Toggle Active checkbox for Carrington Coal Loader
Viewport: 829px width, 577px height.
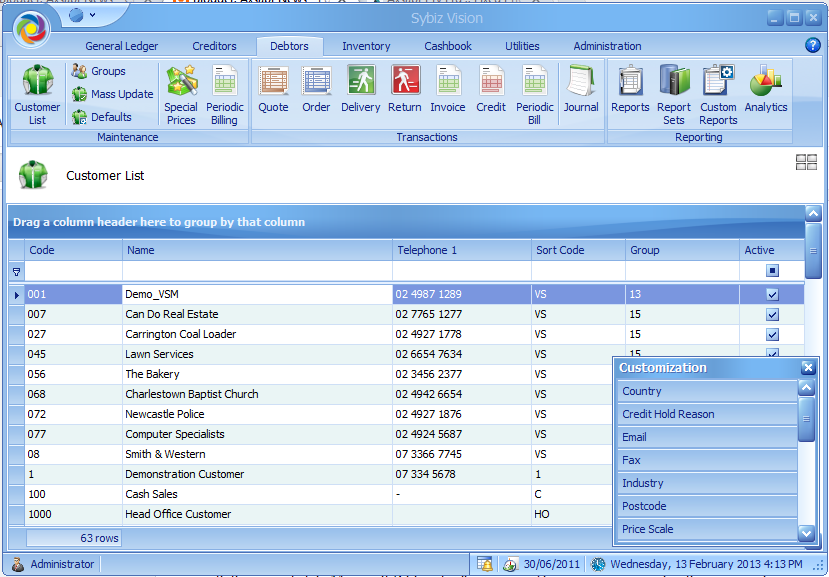[x=772, y=335]
